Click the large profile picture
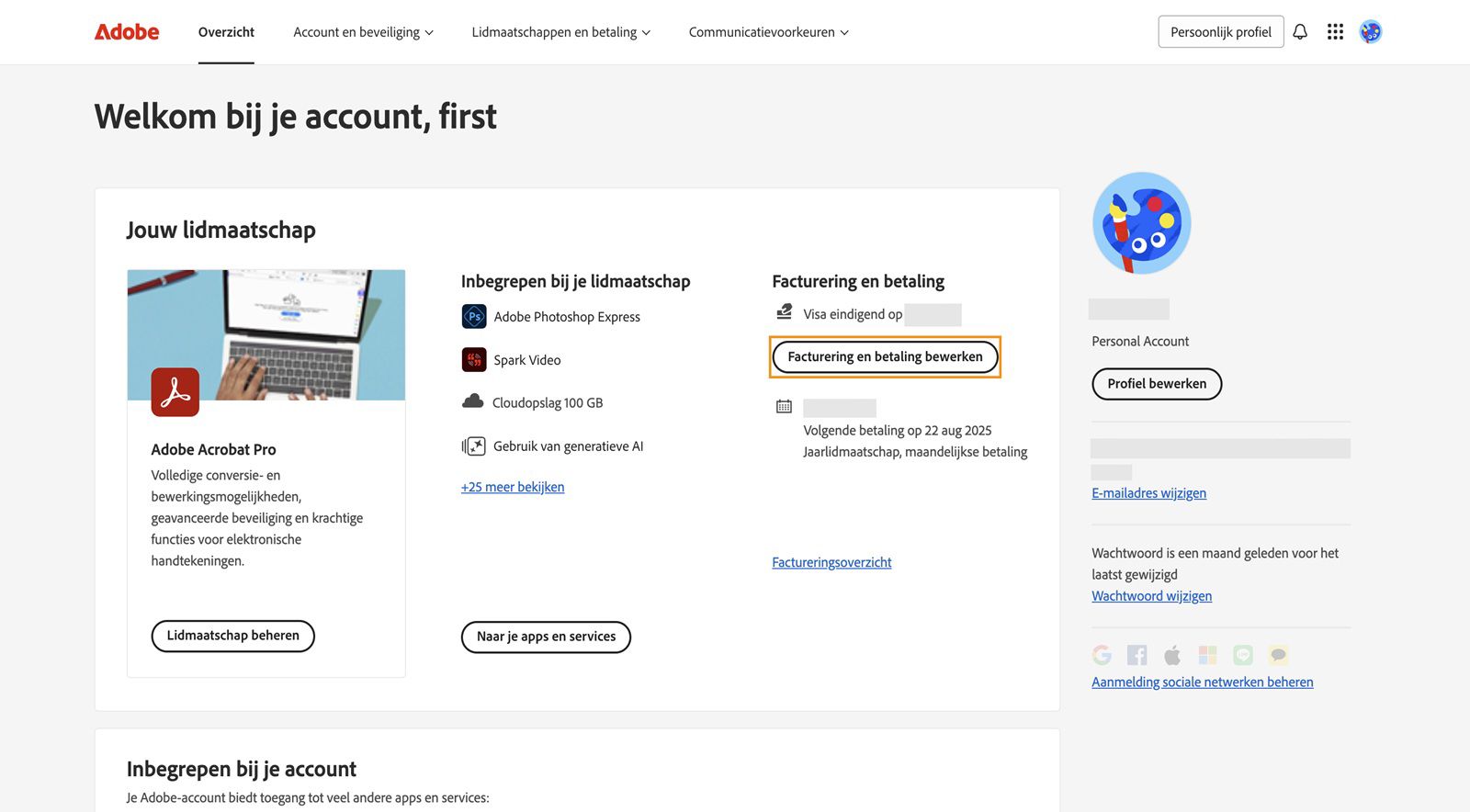Viewport: 1470px width, 812px height. [x=1141, y=223]
